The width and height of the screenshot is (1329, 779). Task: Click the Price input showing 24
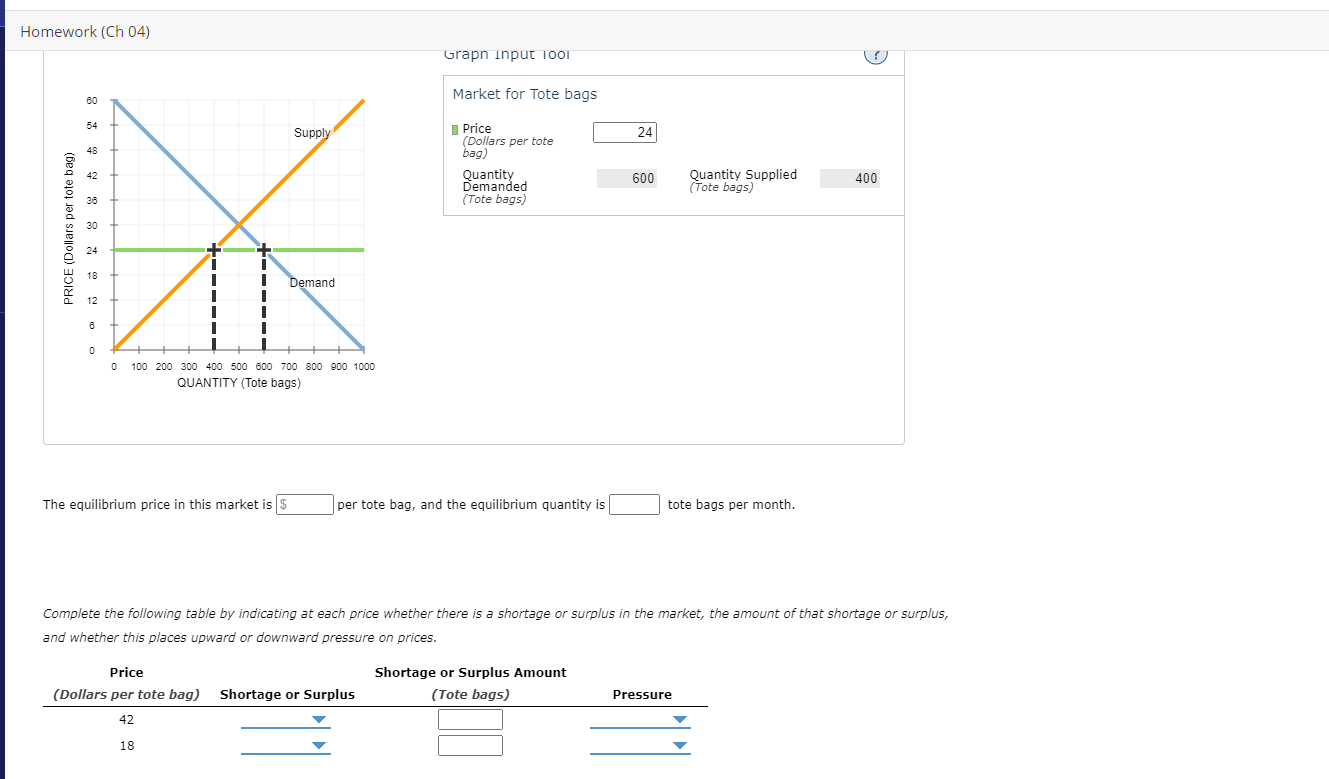[625, 132]
